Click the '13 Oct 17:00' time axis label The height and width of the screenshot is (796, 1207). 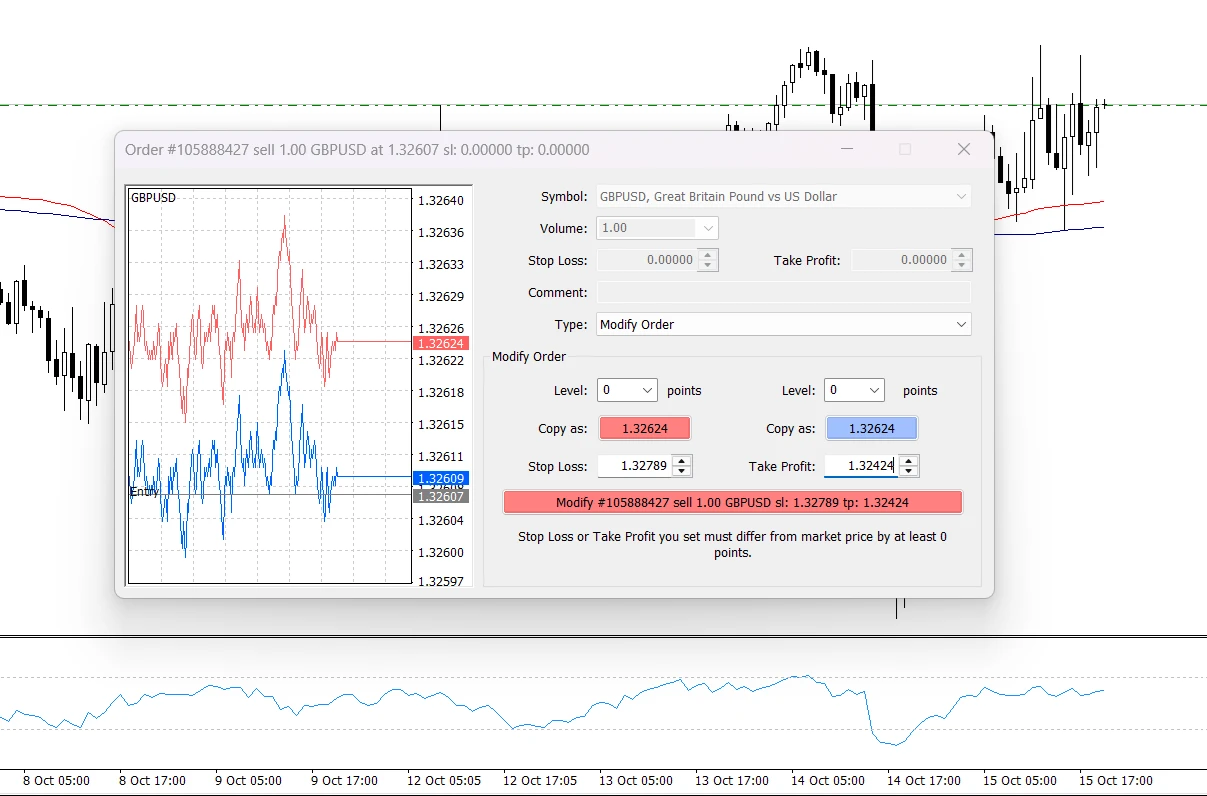coord(731,781)
